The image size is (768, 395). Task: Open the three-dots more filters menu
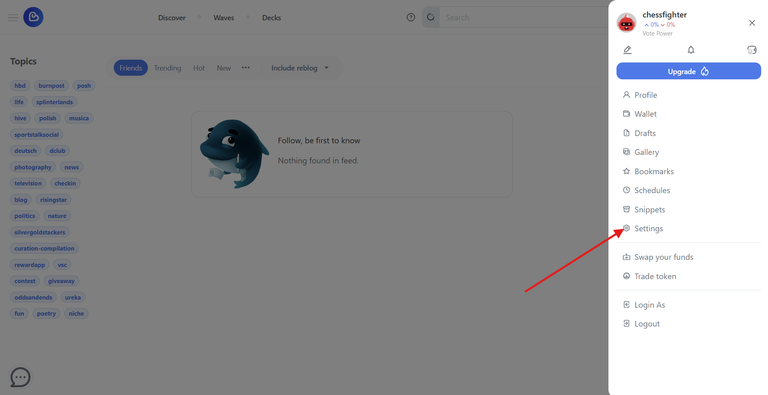[246, 68]
